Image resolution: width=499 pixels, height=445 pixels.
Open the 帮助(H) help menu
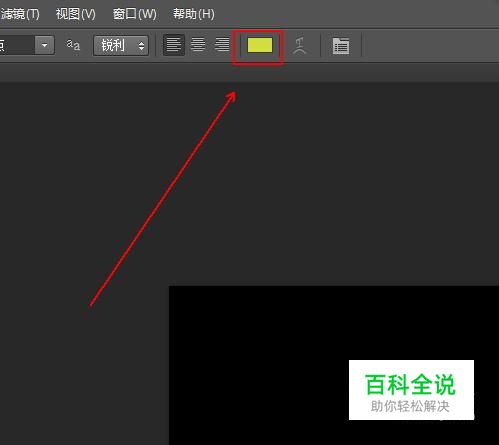(x=194, y=14)
